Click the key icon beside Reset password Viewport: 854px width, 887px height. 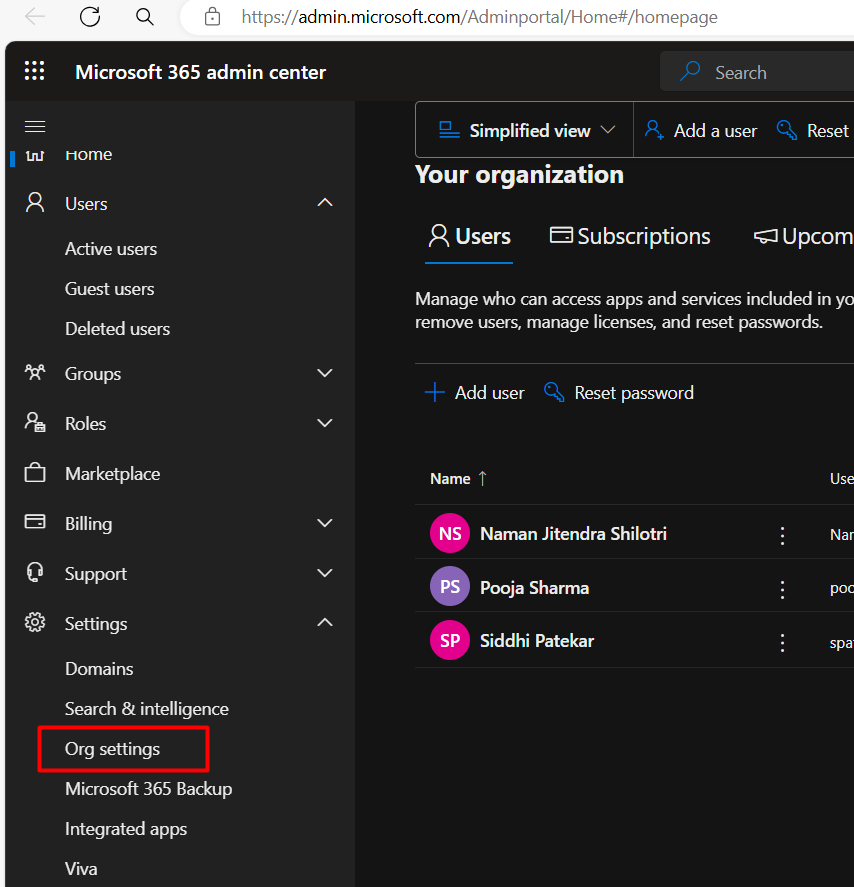pos(554,392)
